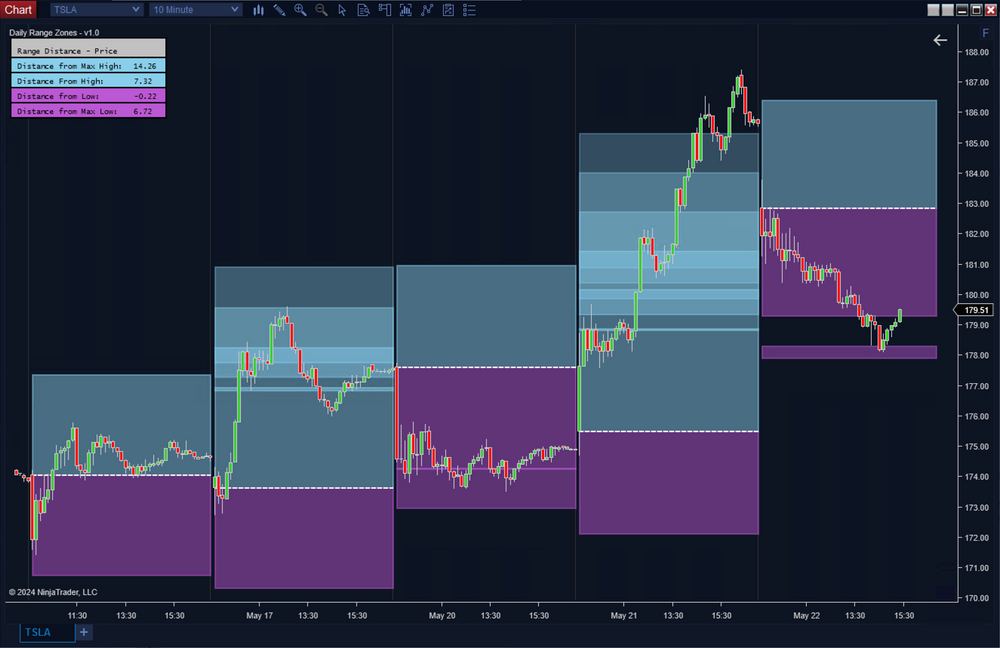1000x648 pixels.
Task: Select the TSLA tab at the bottom
Action: point(45,632)
